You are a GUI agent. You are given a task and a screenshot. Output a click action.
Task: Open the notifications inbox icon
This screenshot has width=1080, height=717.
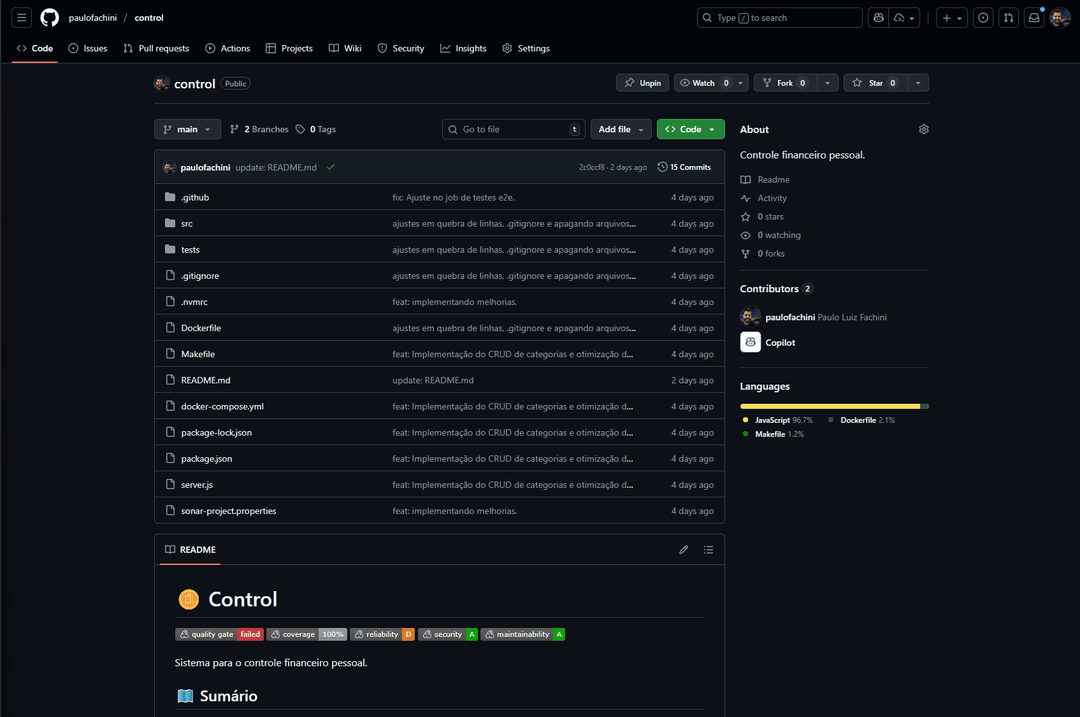[x=1034, y=18]
